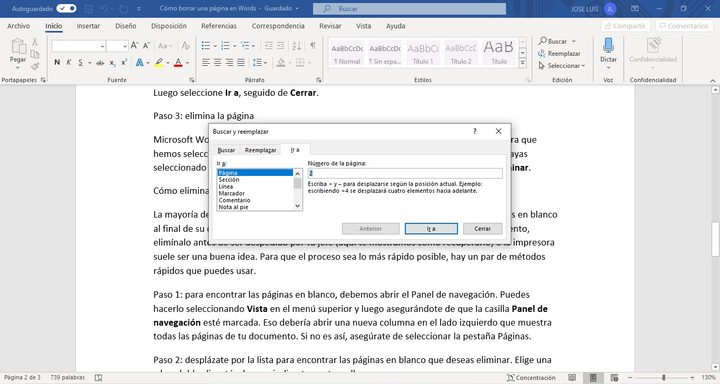Decrease font size with the smaller A icon
Image resolution: width=720 pixels, height=384 pixels.
(x=146, y=45)
